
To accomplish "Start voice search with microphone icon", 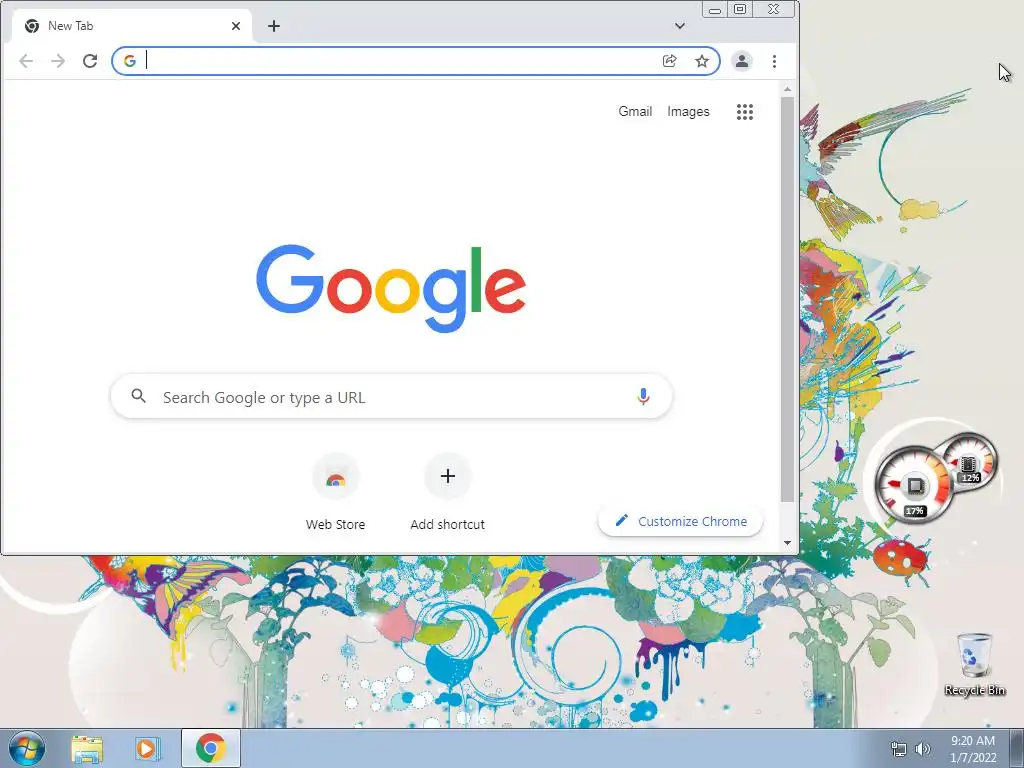I will [643, 396].
